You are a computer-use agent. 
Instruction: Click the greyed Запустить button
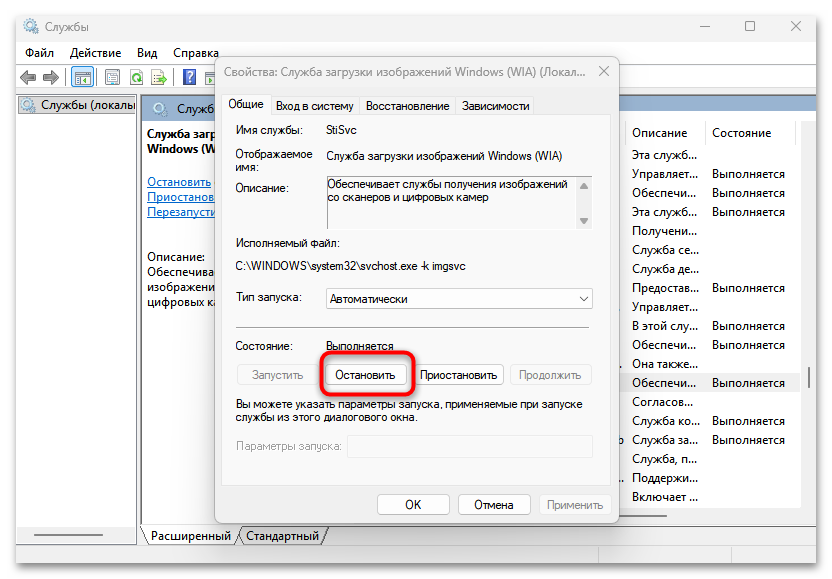point(277,375)
